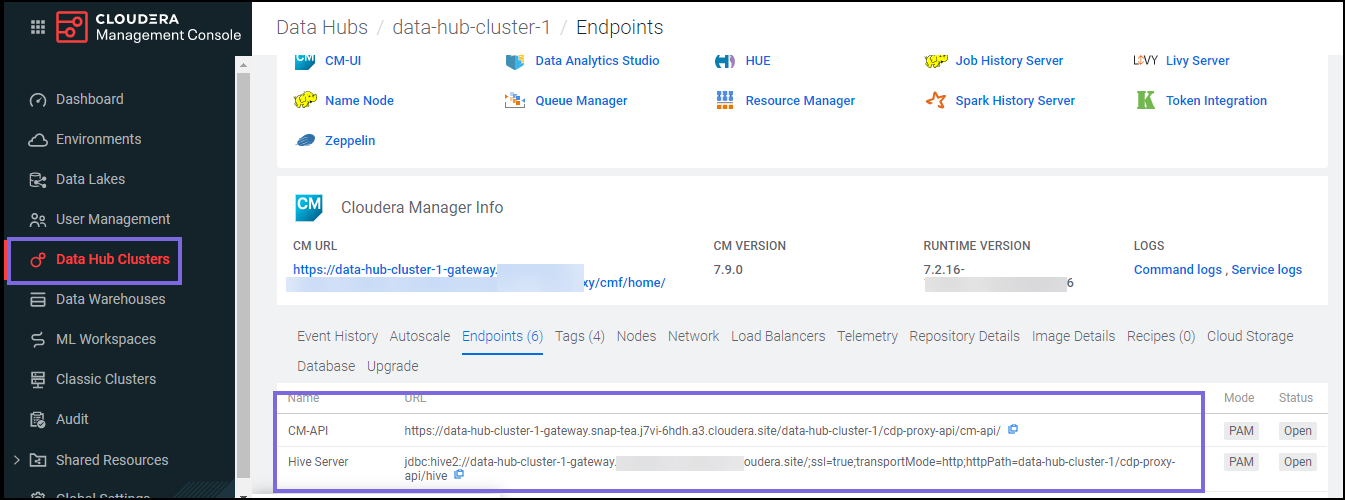Screen dimensions: 1345x500
Task: Copy the CM-API URL with copy icon
Action: pyautogui.click(x=1013, y=430)
